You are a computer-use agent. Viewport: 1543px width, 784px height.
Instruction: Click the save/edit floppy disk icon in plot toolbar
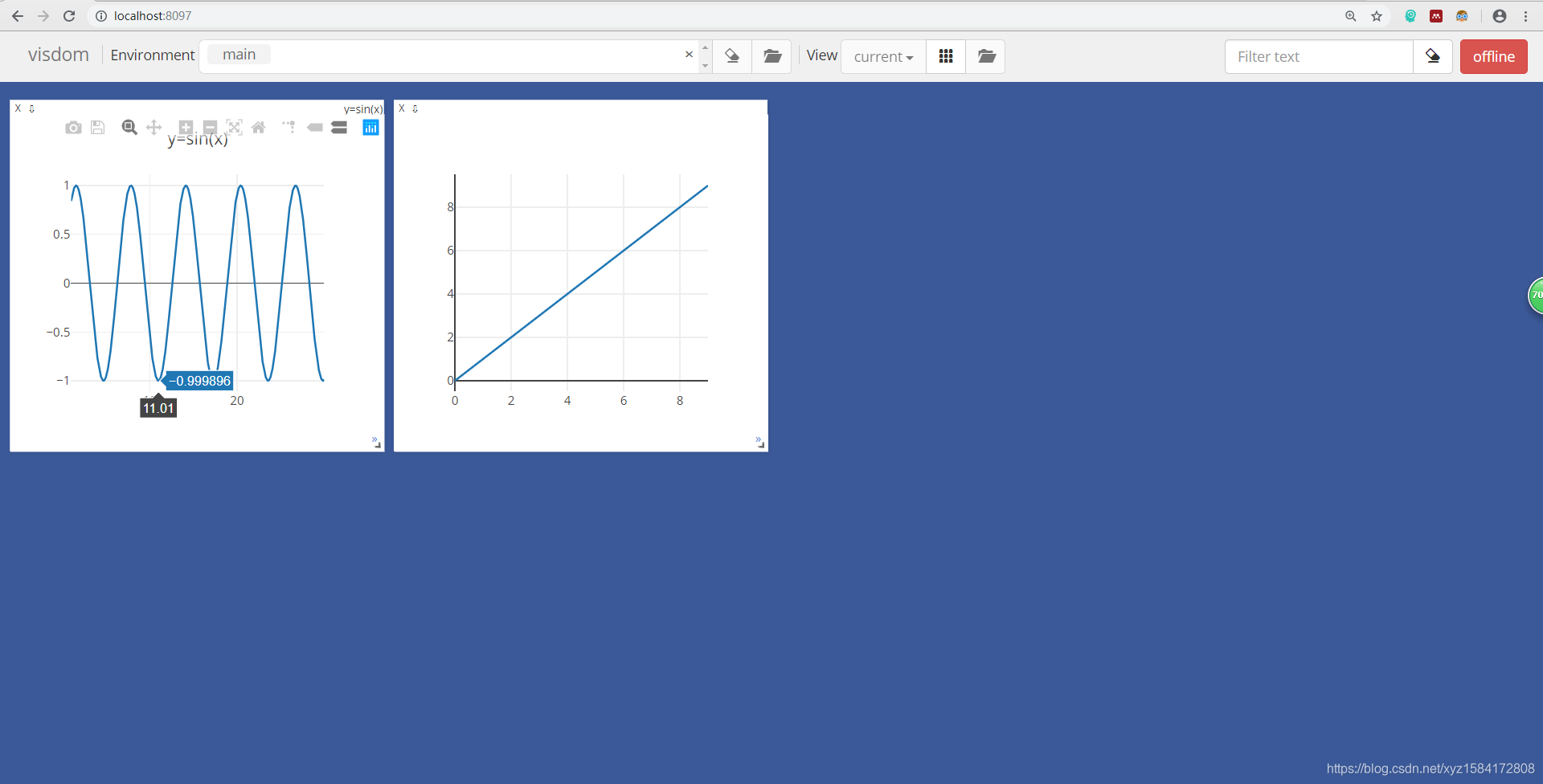(97, 128)
